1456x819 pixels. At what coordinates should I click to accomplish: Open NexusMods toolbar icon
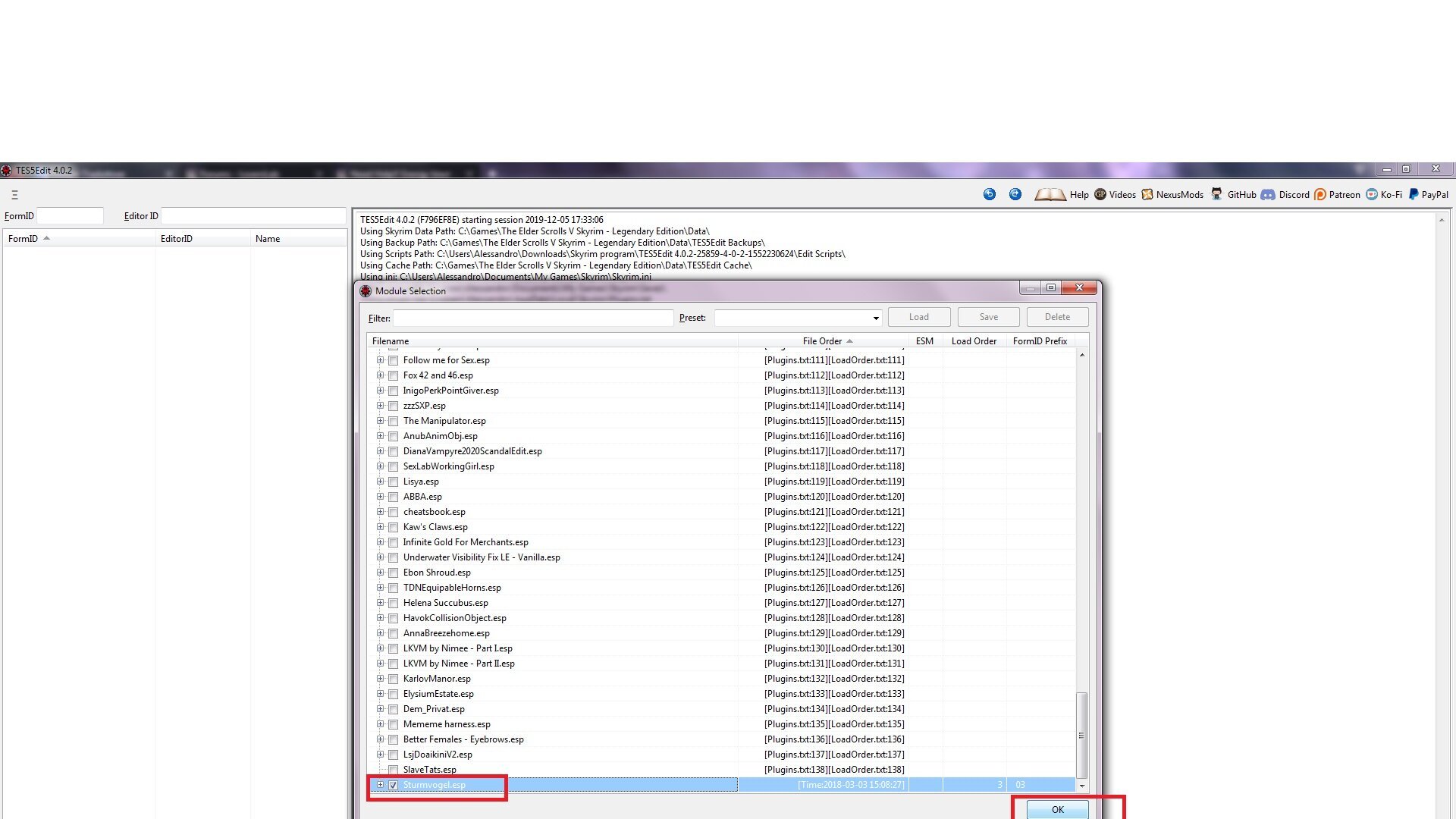coord(1147,194)
